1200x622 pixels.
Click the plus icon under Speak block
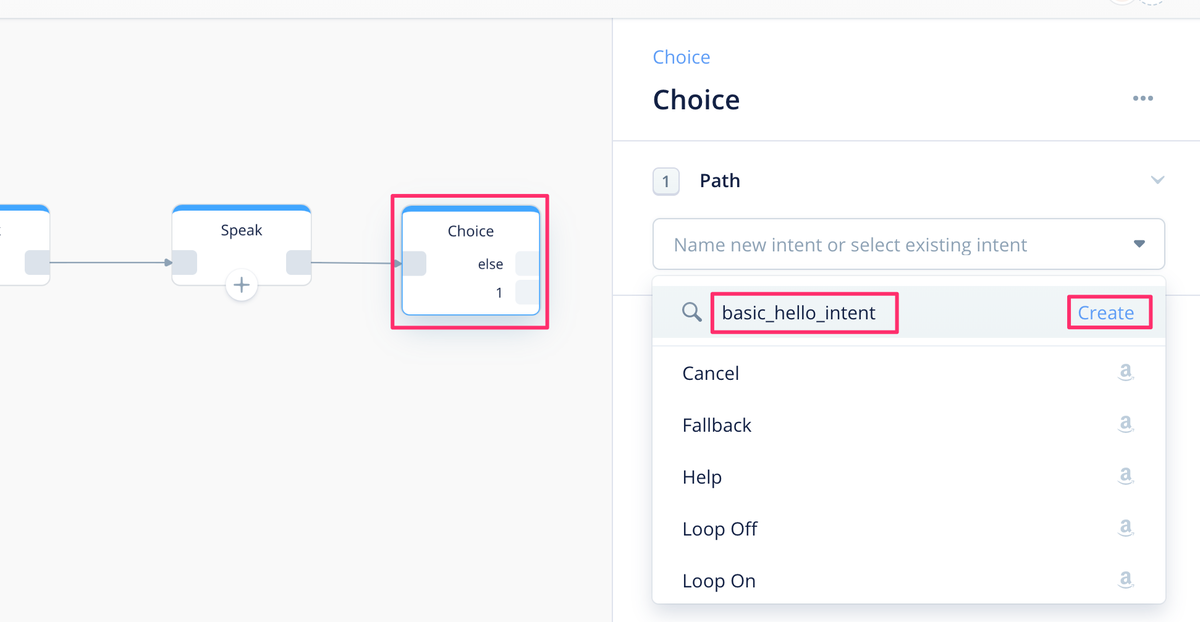(241, 286)
